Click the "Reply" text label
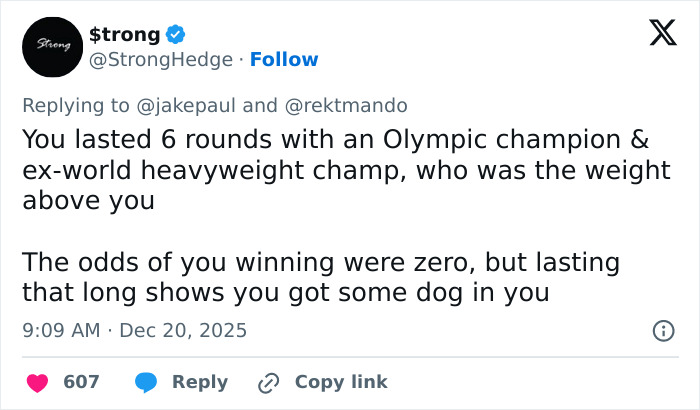 click(x=200, y=382)
